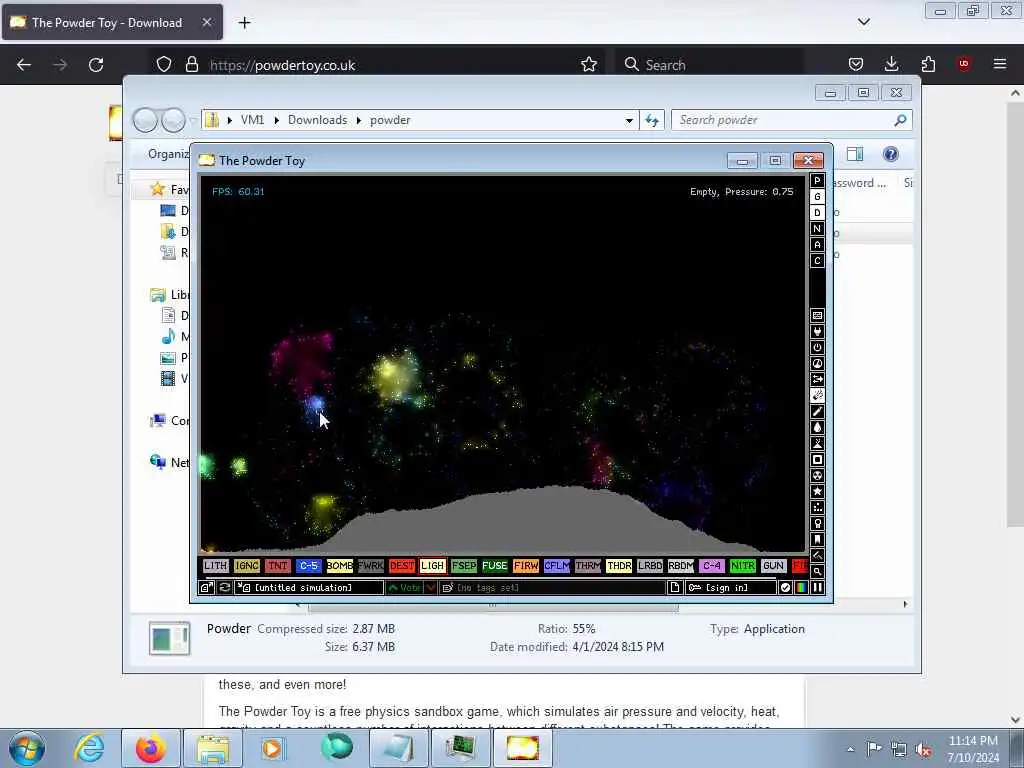Select the C-5 explosive element

click(x=308, y=566)
